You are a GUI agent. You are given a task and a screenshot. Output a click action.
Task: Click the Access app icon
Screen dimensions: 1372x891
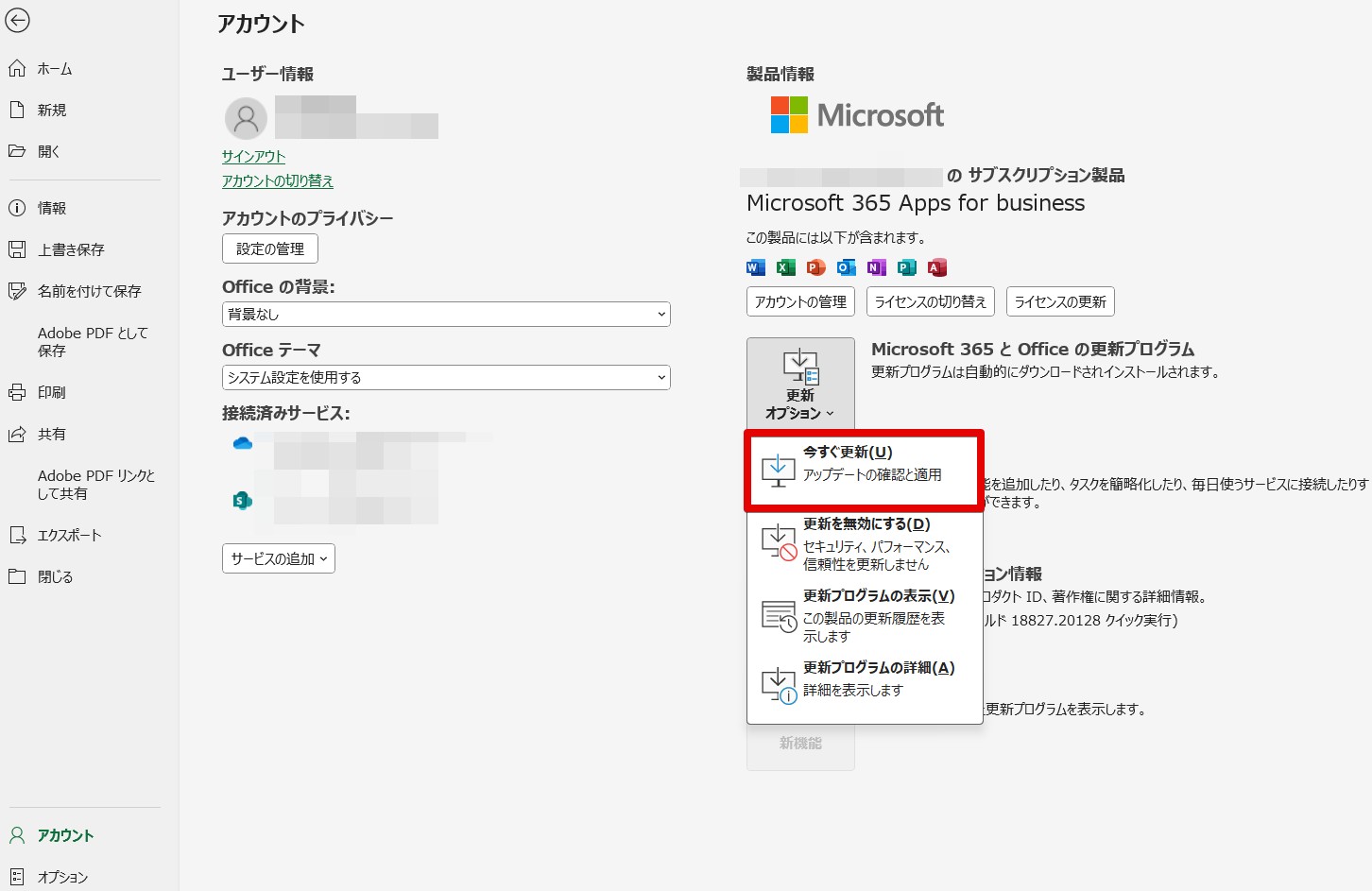(936, 267)
